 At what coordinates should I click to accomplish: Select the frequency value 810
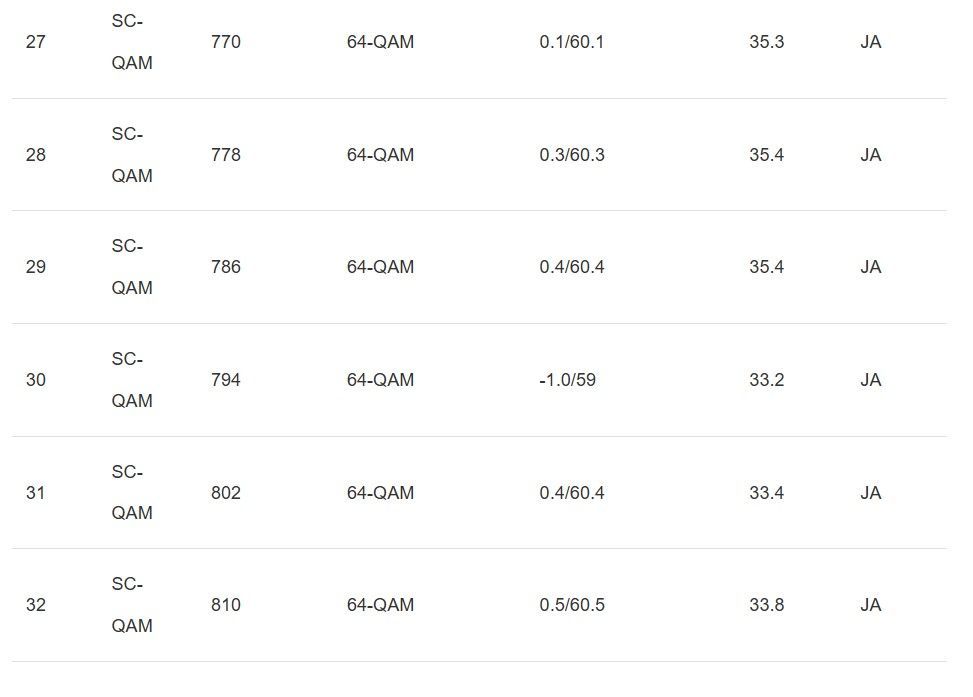226,605
